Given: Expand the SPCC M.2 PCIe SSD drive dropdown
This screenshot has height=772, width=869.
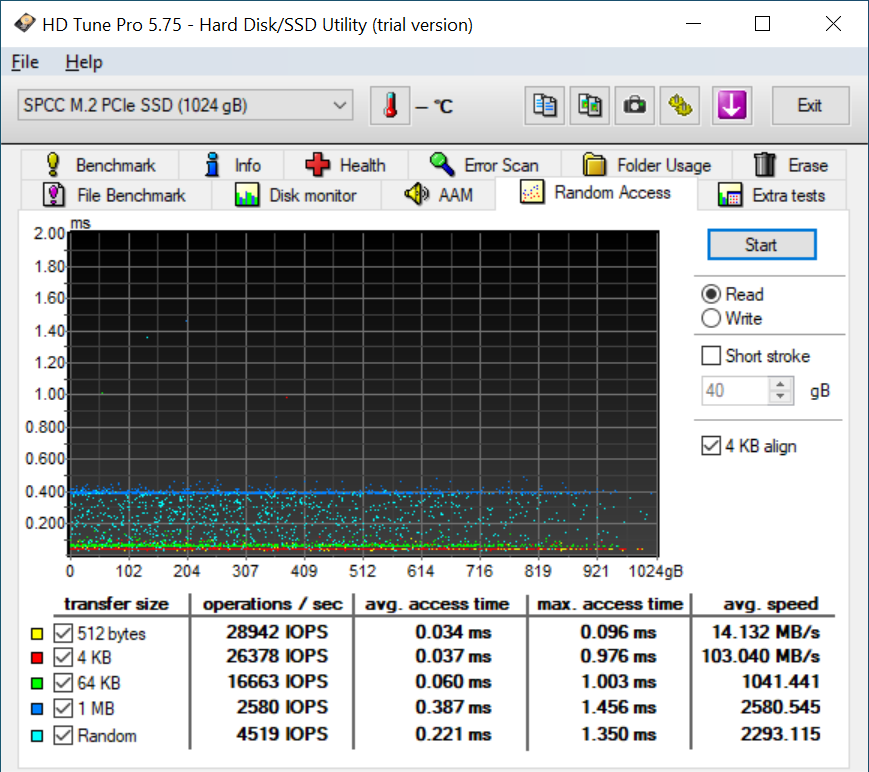Looking at the screenshot, I should [x=340, y=105].
